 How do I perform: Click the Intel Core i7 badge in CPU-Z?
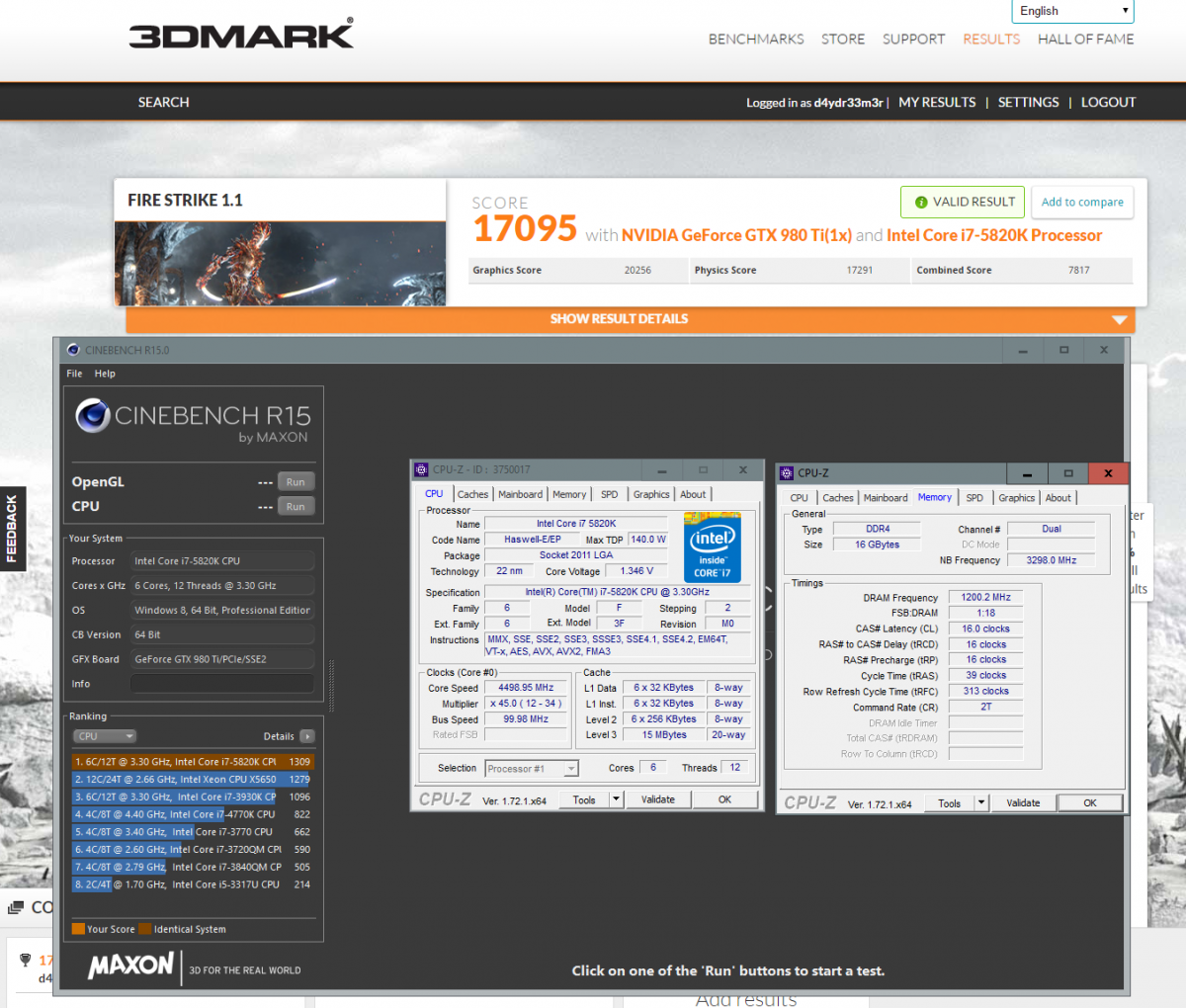point(712,546)
